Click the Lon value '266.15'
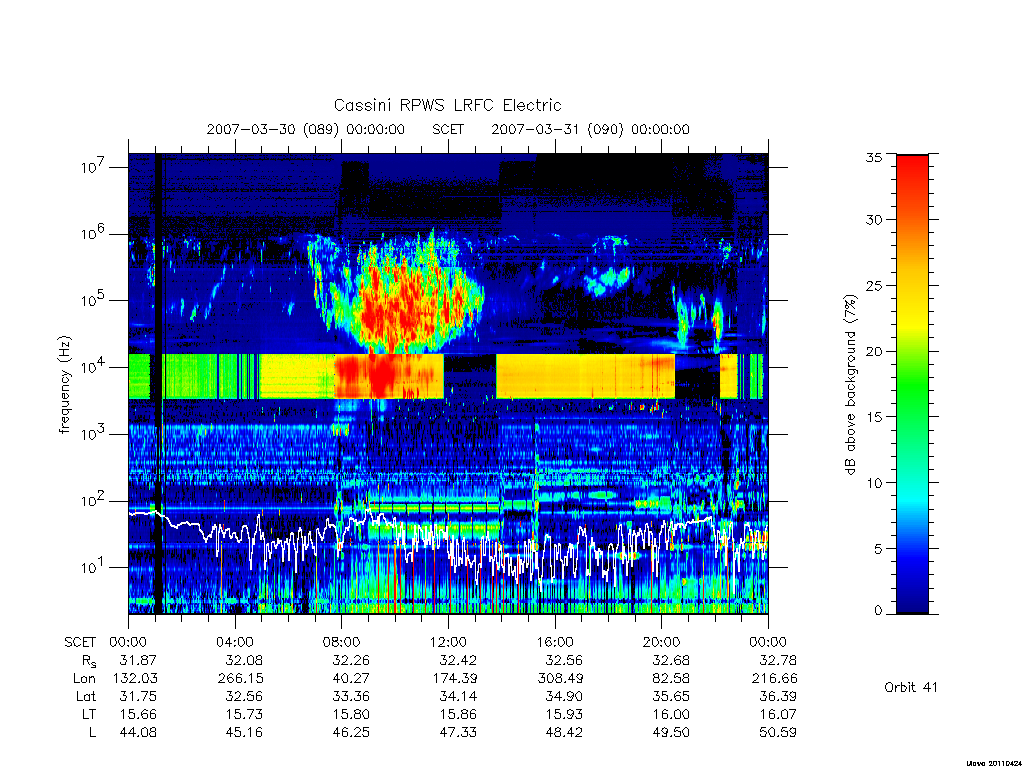The height and width of the screenshot is (768, 1024). pos(240,679)
